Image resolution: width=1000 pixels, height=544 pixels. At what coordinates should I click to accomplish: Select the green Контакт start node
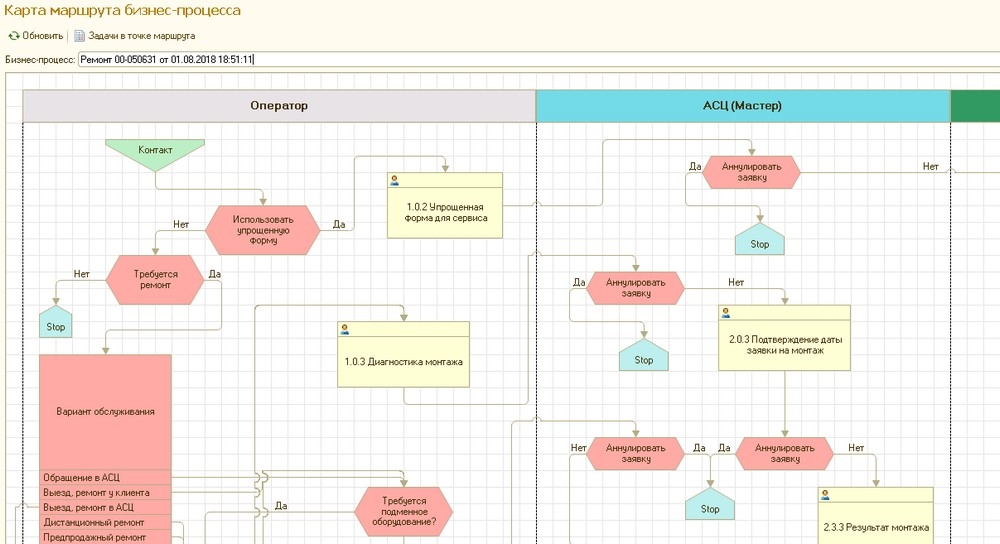tap(155, 152)
